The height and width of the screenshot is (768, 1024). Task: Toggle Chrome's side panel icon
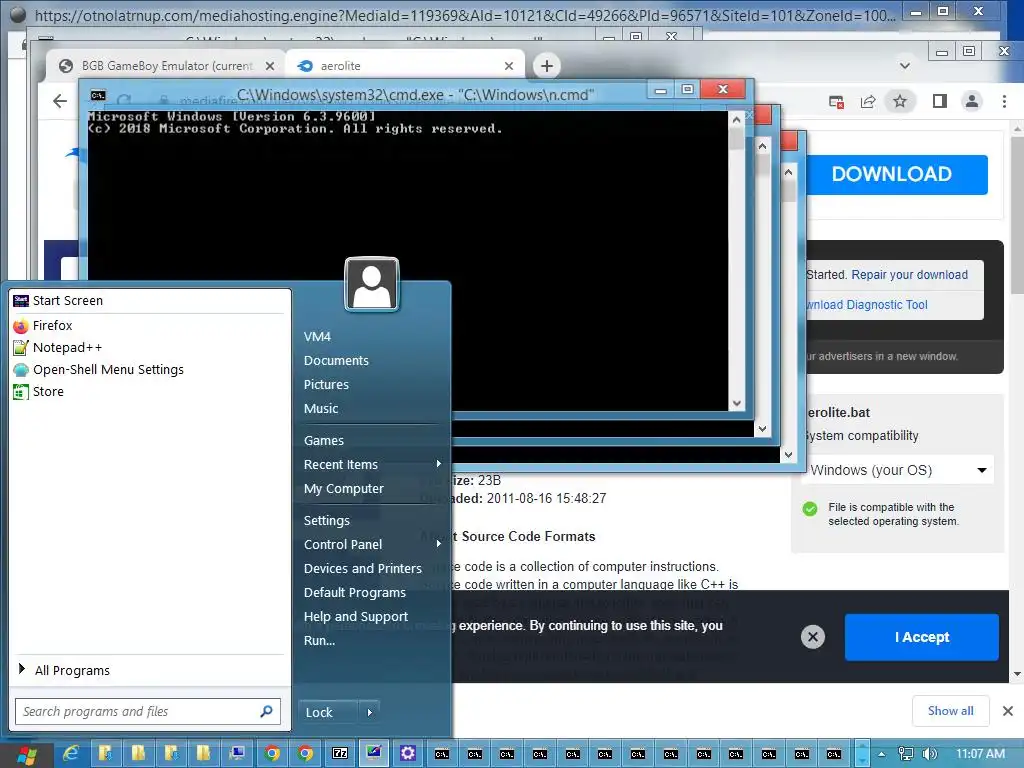point(940,101)
